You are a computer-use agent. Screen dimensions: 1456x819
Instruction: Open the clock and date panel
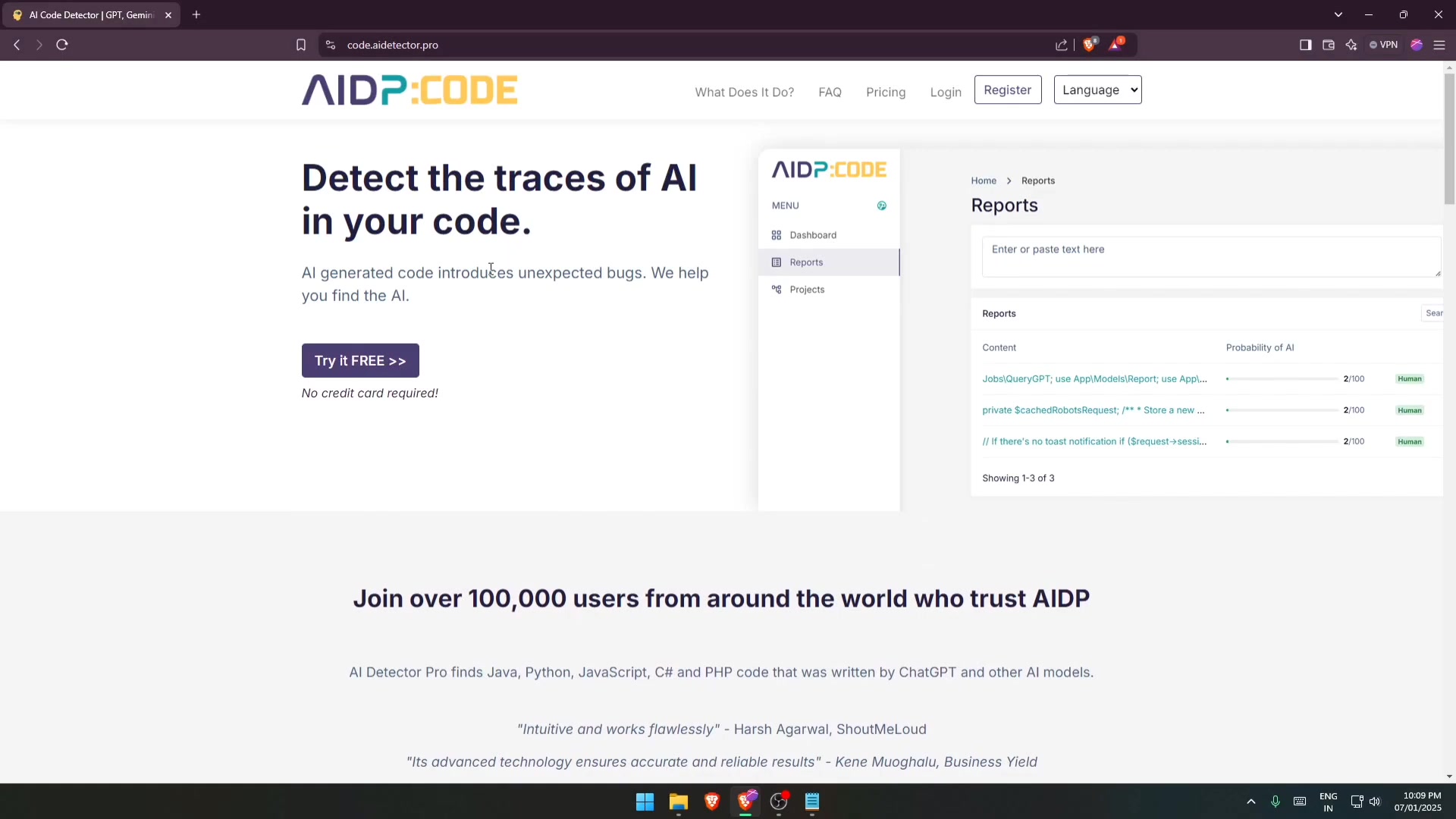click(x=1418, y=802)
